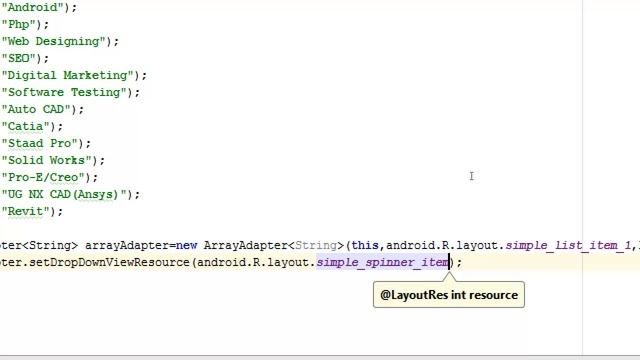Click the setDropDownViewResource method name
The height and width of the screenshot is (360, 640).
pyautogui.click(x=109, y=262)
